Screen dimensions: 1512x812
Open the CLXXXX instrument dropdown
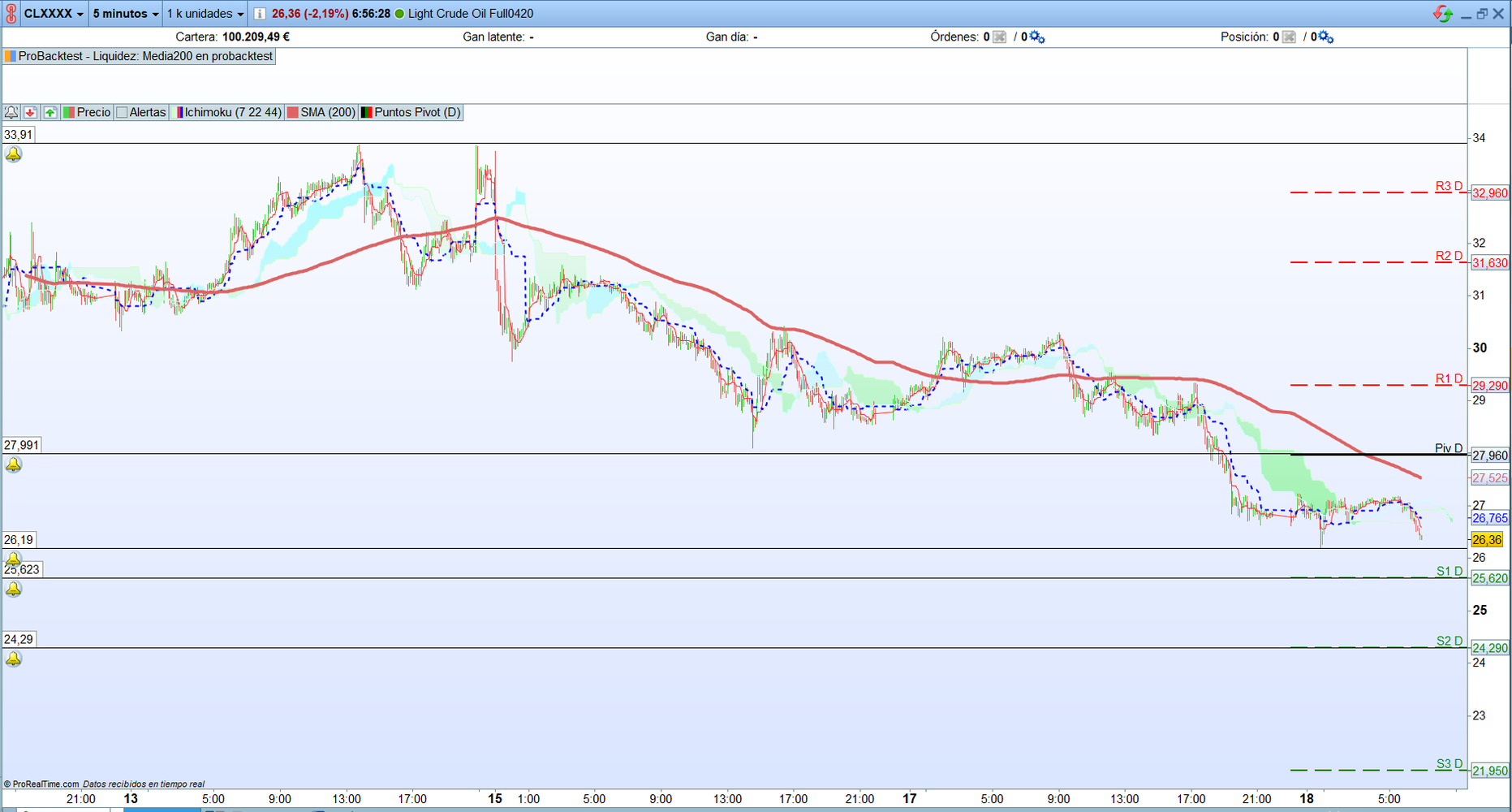(54, 14)
